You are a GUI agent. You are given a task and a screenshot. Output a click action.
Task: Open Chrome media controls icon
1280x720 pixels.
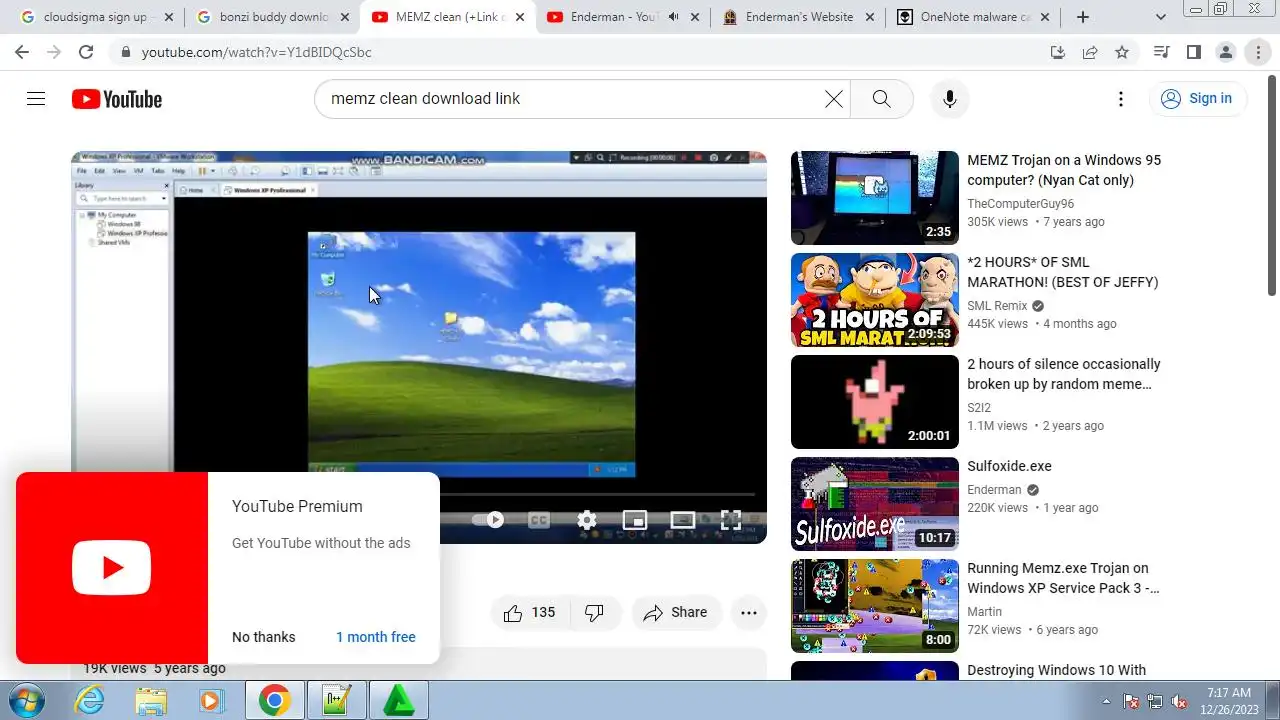coord(1161,52)
